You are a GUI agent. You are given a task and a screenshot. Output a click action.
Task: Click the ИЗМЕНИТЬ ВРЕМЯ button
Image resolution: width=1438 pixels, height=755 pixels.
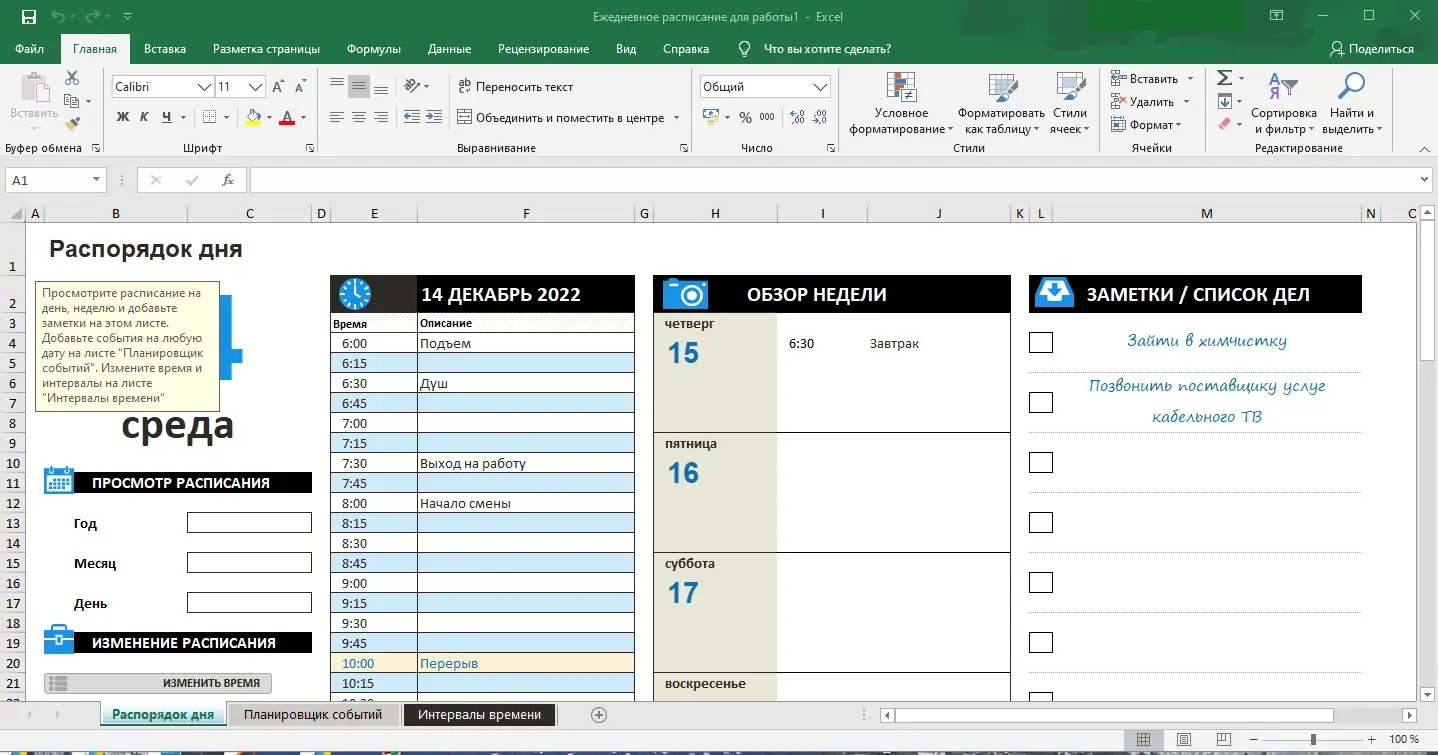pyautogui.click(x=158, y=683)
